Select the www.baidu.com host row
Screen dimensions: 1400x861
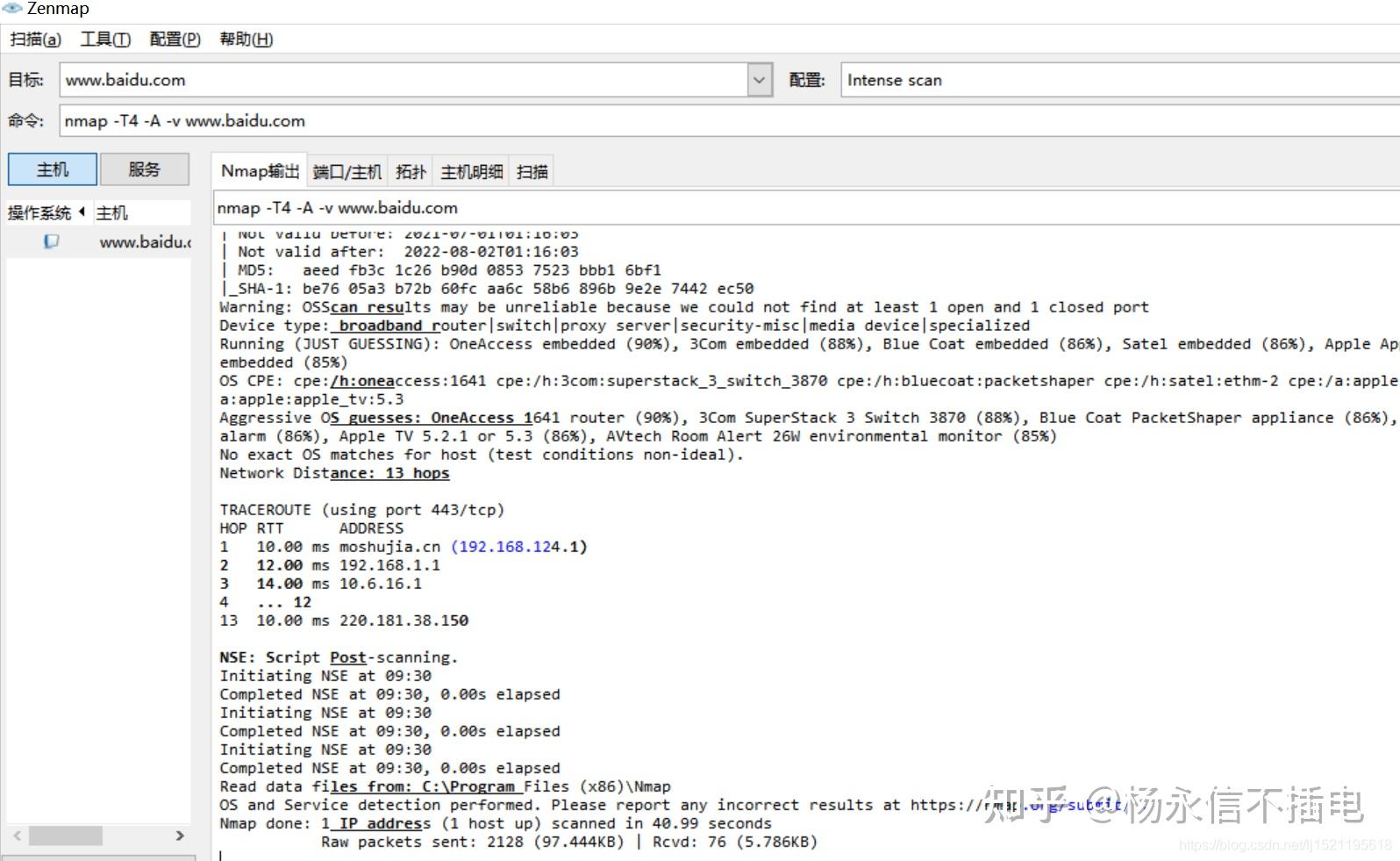pyautogui.click(x=98, y=241)
